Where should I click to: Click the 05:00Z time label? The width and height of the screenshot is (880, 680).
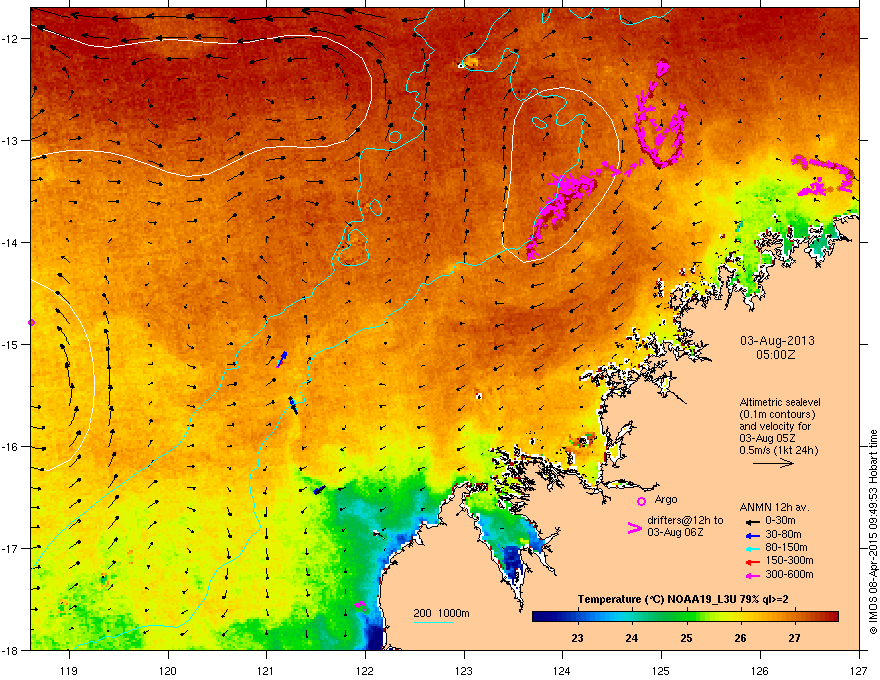click(776, 355)
